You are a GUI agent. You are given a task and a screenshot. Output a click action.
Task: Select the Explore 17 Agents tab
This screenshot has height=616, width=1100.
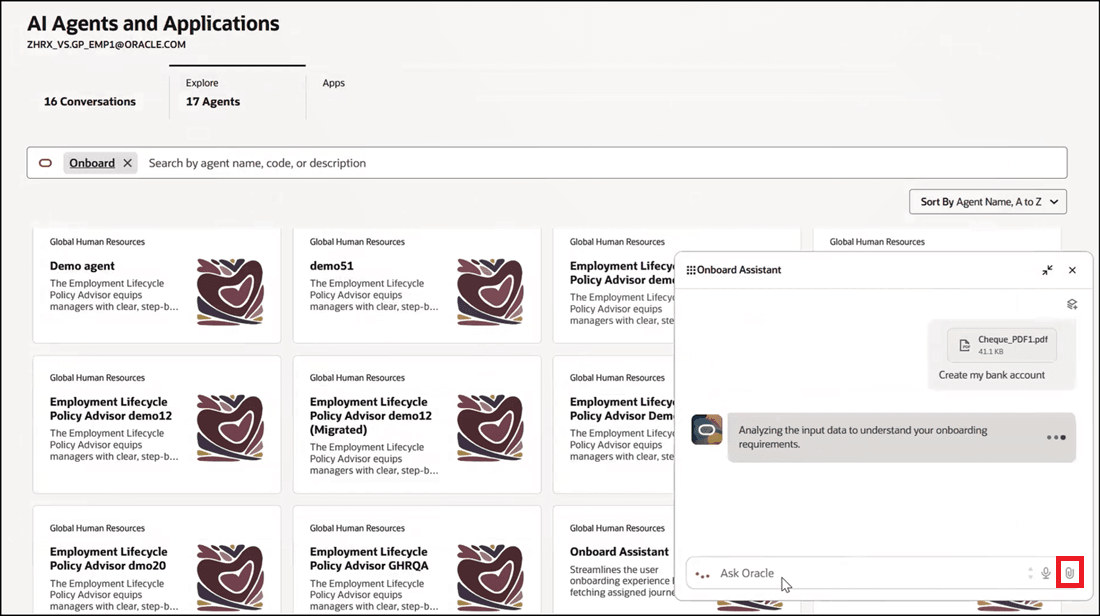[x=237, y=93]
